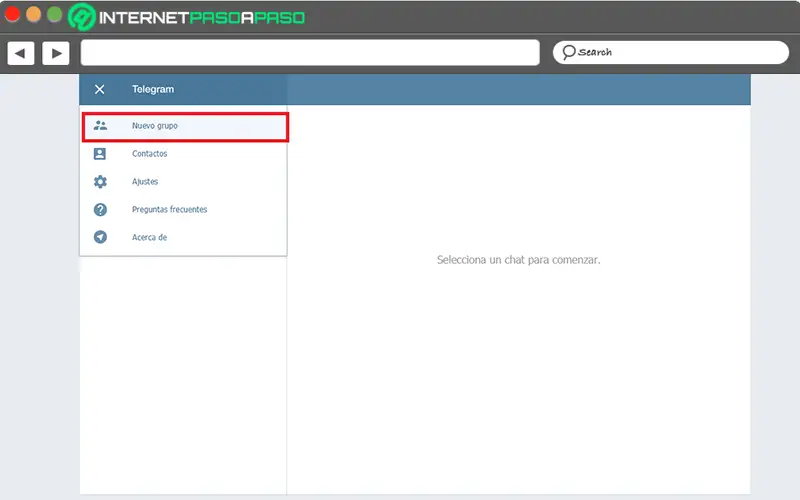The height and width of the screenshot is (500, 800).
Task: Click the green window maximize dot
Action: click(55, 14)
